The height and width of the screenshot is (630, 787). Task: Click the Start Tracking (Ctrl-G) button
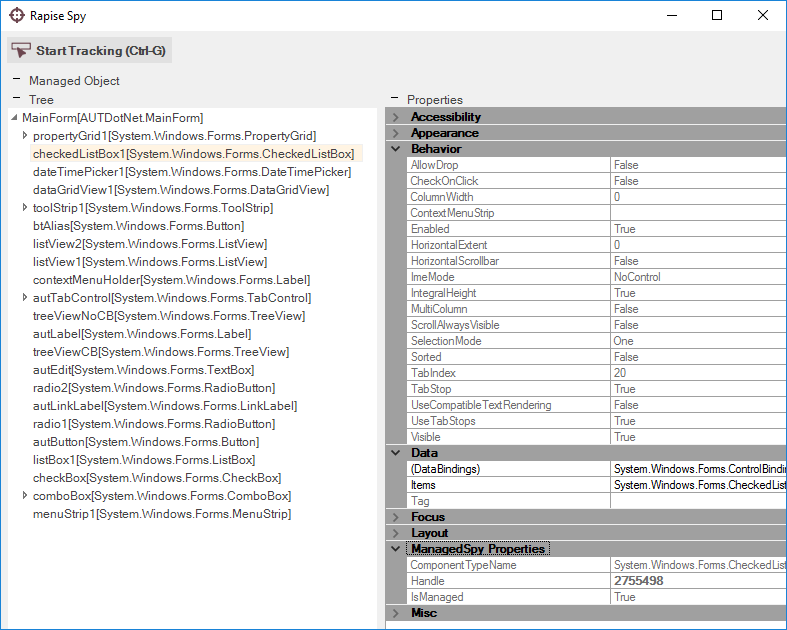click(89, 50)
